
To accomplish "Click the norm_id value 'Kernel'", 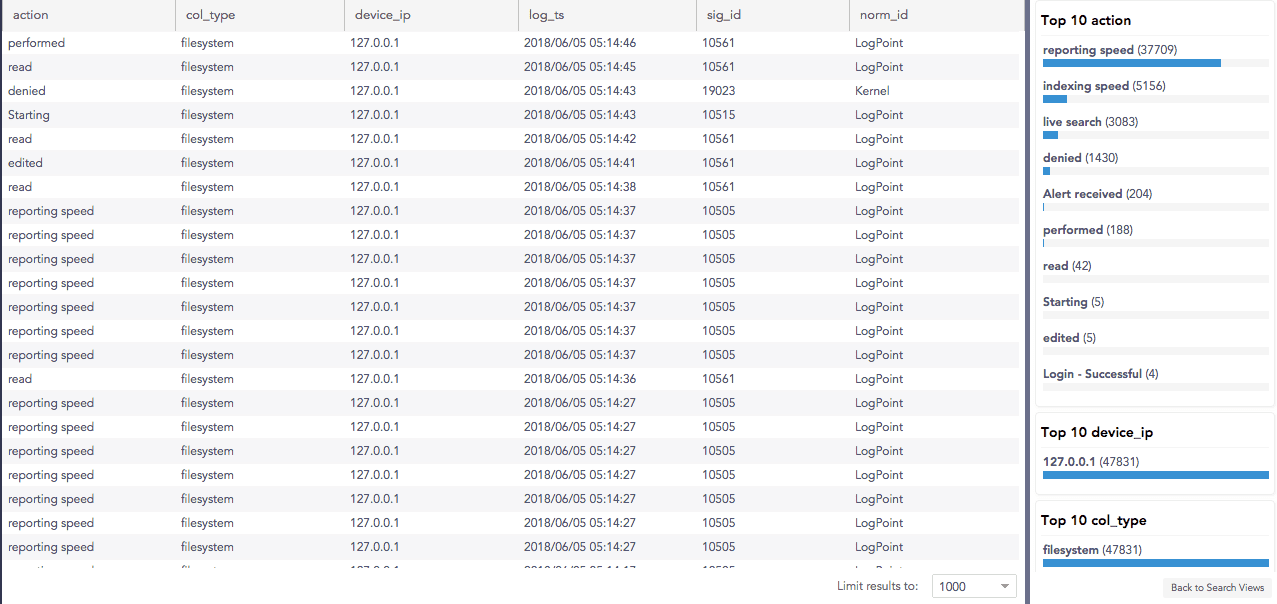I will (x=871, y=90).
